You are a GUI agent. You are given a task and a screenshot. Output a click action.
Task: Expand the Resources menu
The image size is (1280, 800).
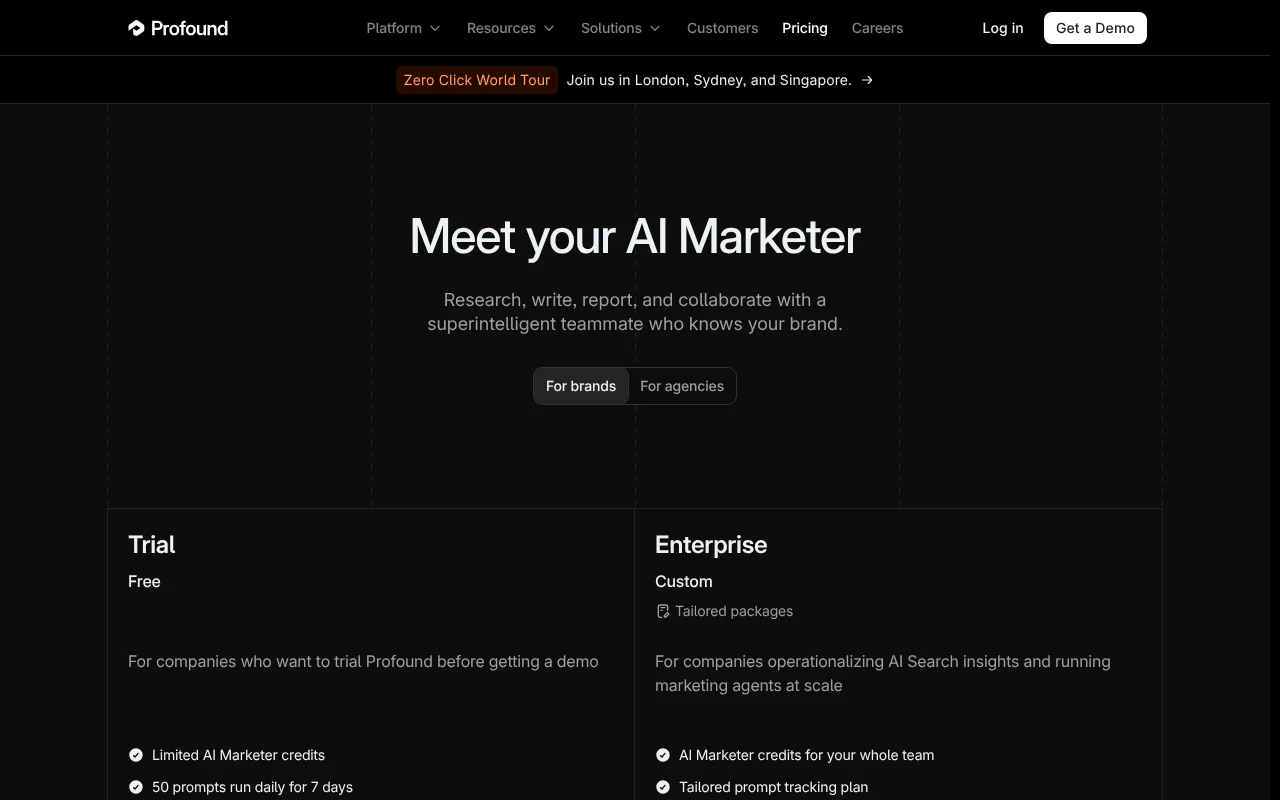tap(510, 28)
